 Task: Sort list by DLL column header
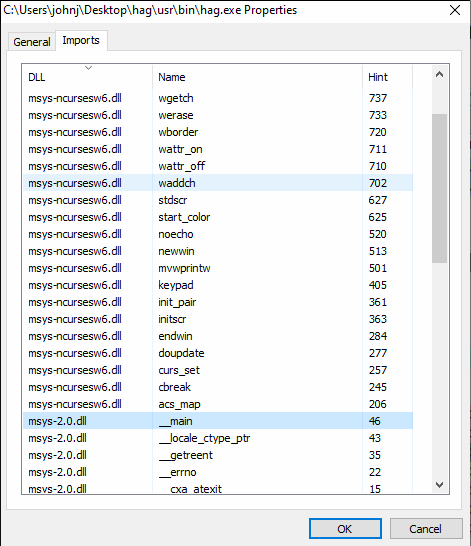pyautogui.click(x=87, y=77)
